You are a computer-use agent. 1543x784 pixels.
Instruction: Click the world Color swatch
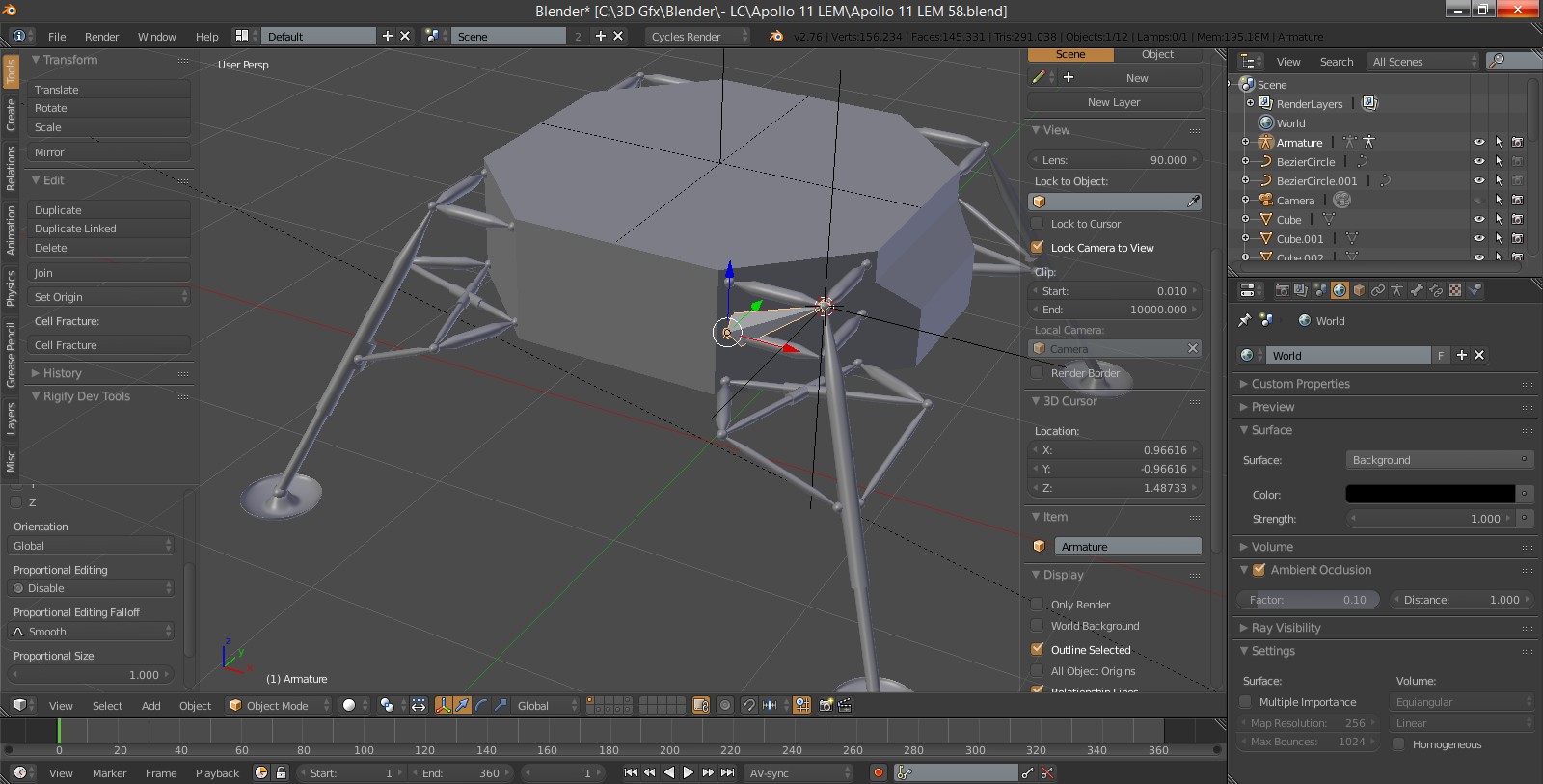tap(1430, 494)
